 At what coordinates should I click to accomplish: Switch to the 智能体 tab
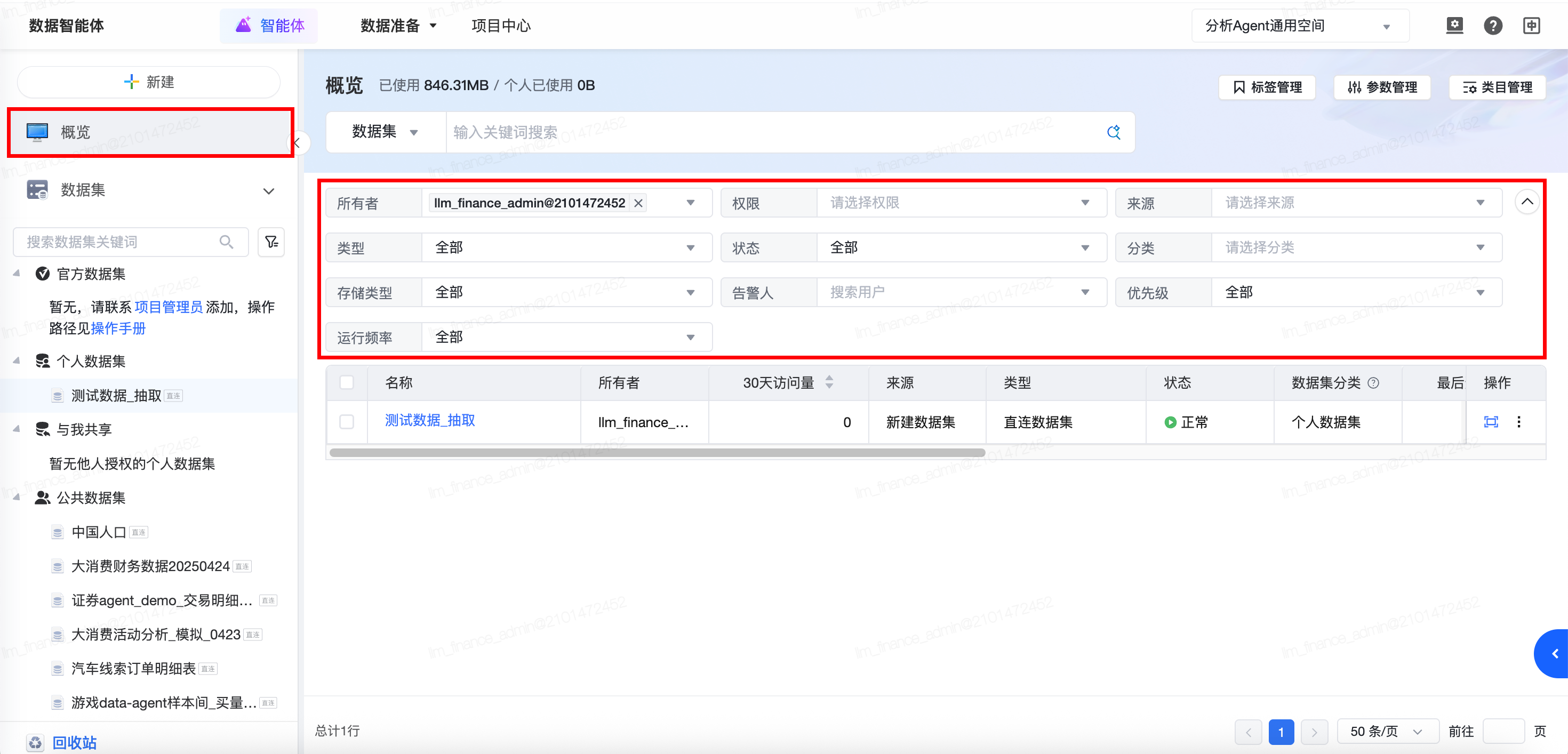pos(269,26)
